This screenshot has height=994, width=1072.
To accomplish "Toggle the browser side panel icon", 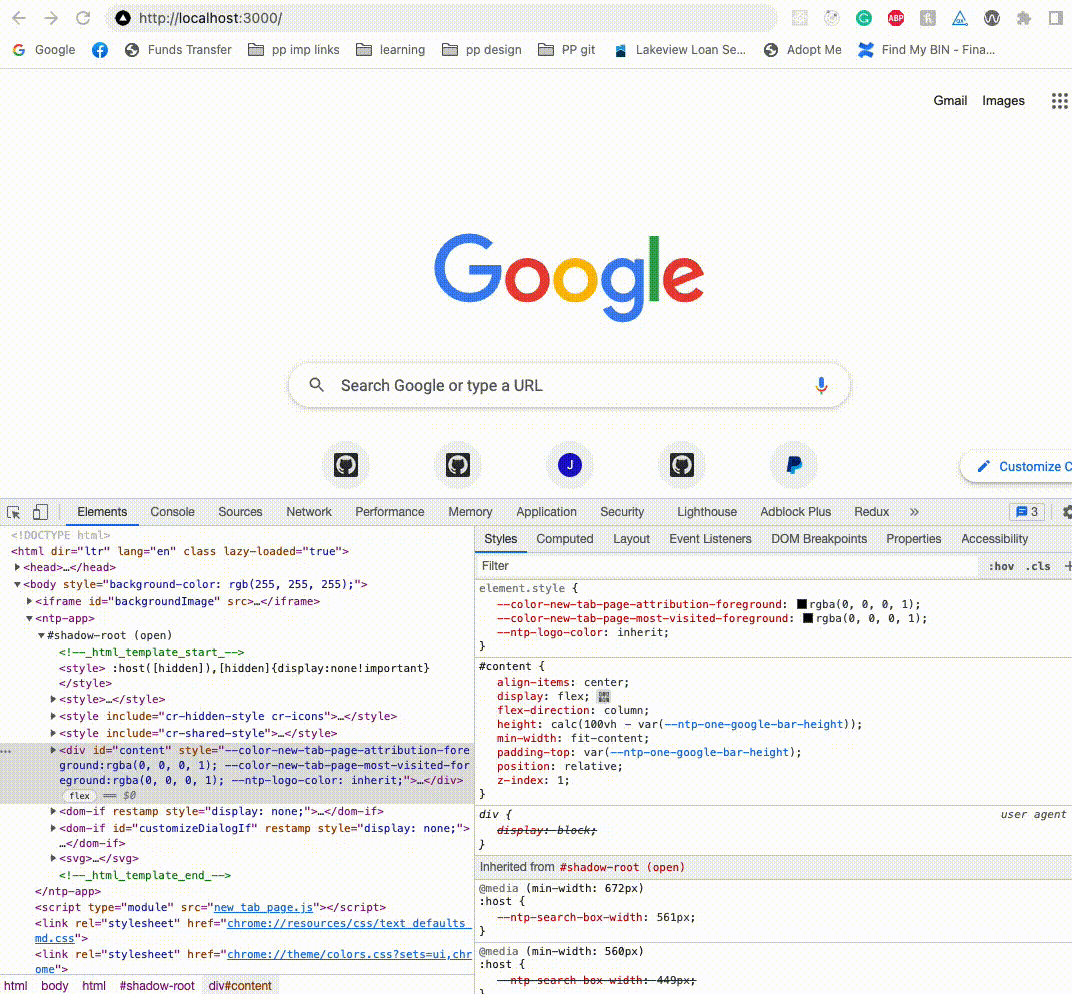I will (1056, 18).
